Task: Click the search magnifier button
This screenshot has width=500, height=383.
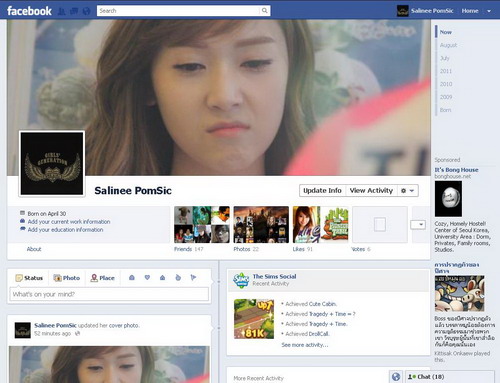Action: [x=264, y=11]
